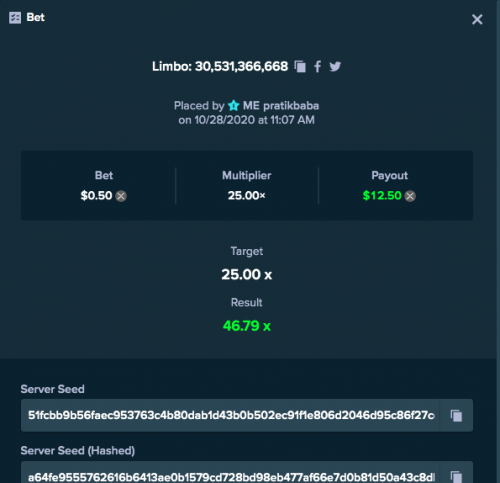Click the currency icon next to $0.50
Image resolution: width=500 pixels, height=483 pixels.
click(121, 196)
